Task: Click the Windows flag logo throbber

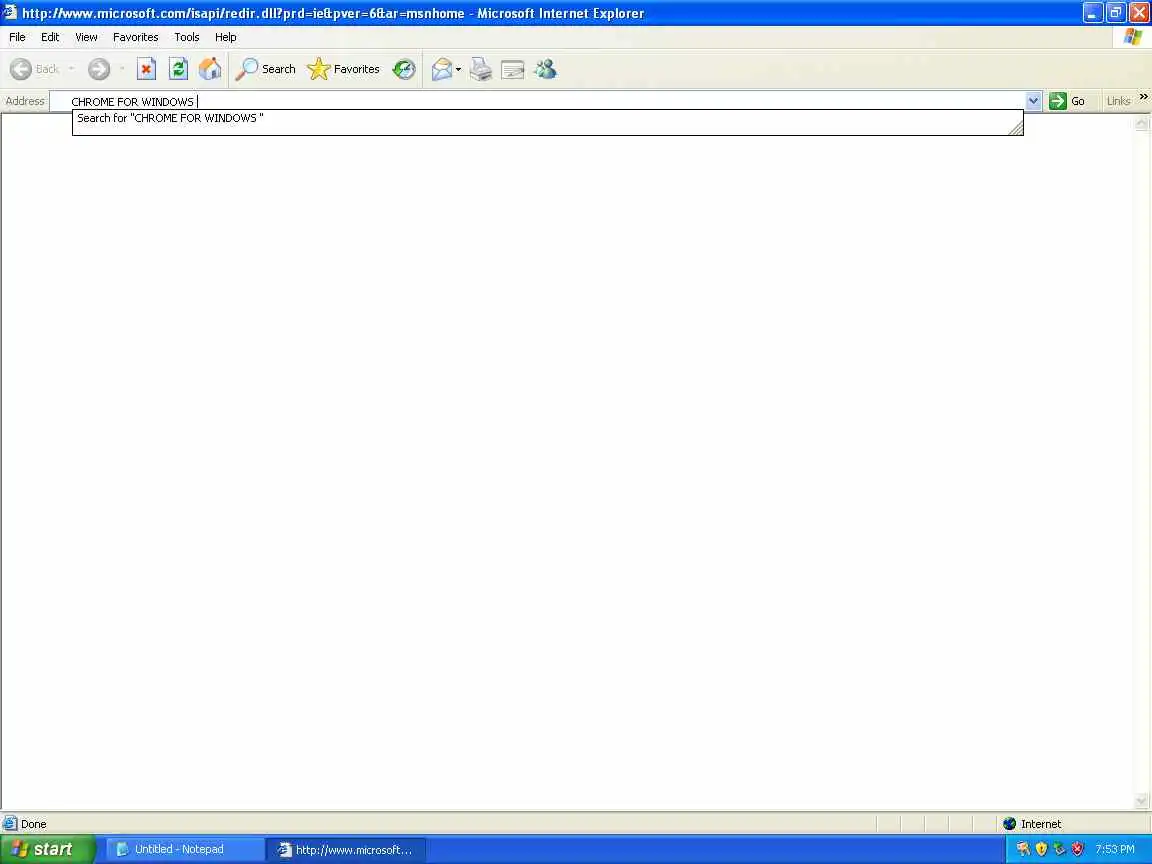Action: [x=1132, y=37]
